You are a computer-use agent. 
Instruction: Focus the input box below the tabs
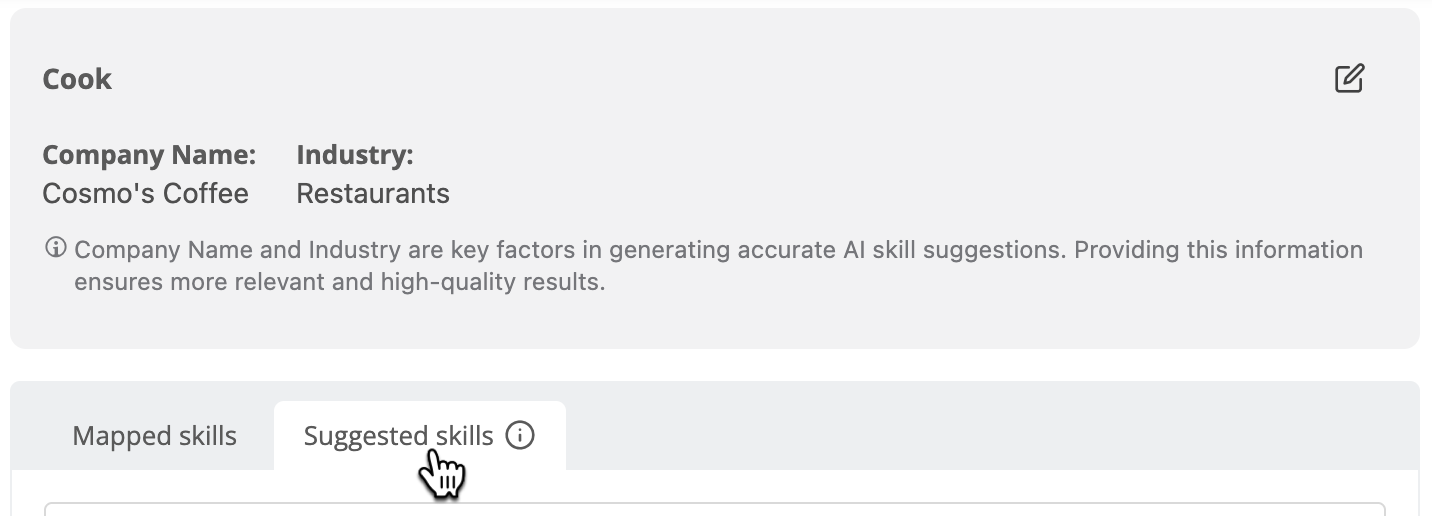coord(715,509)
